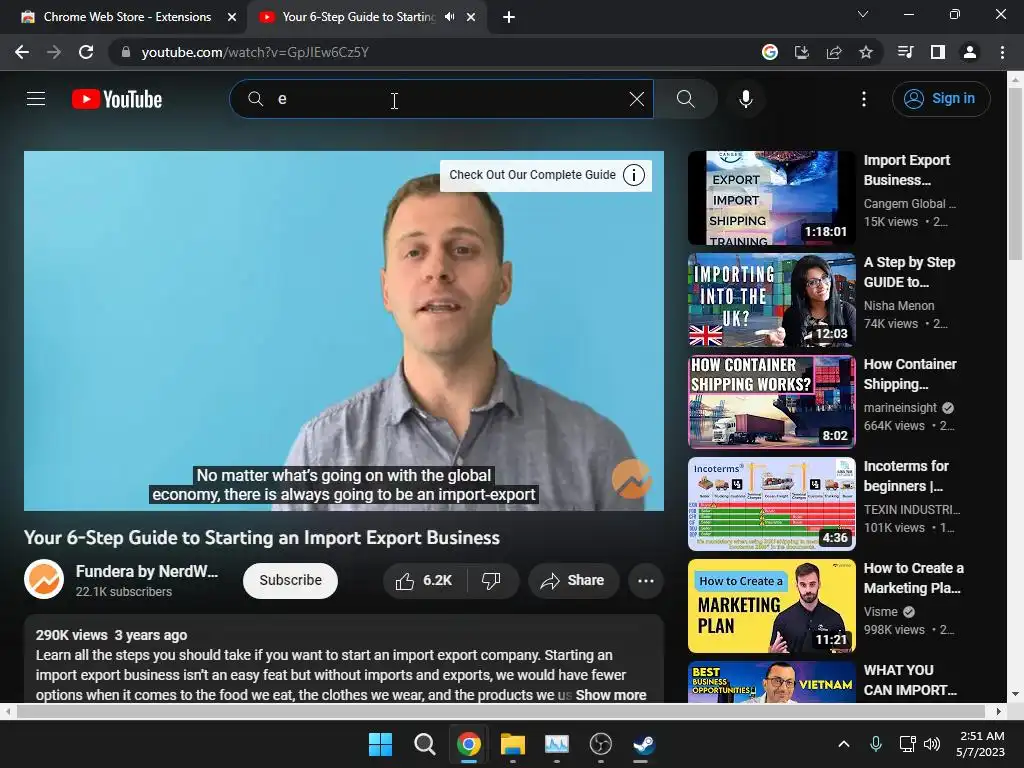
Task: Close the YouTube video tab
Action: pyautogui.click(x=471, y=17)
